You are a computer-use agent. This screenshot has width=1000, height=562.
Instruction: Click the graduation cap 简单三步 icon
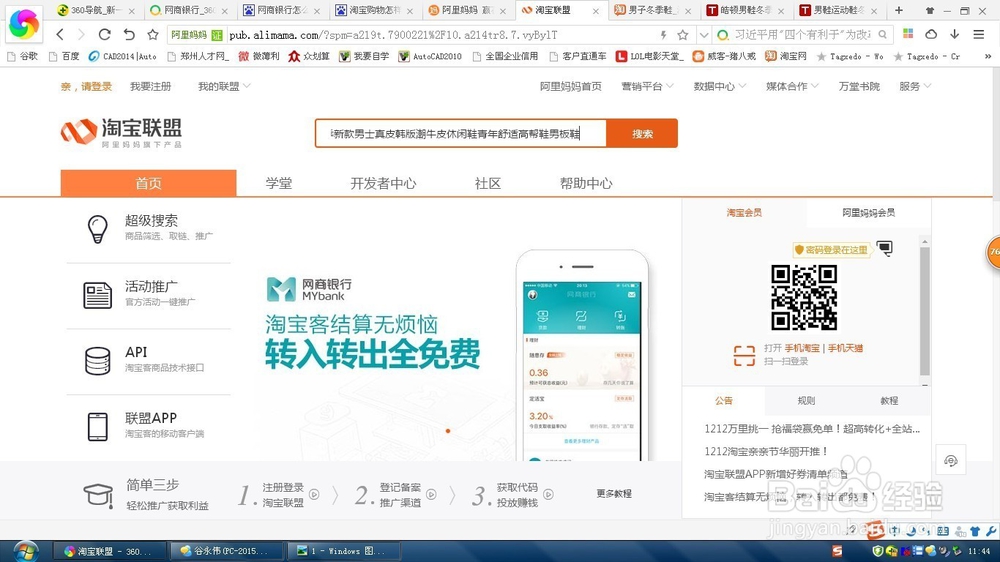point(98,494)
